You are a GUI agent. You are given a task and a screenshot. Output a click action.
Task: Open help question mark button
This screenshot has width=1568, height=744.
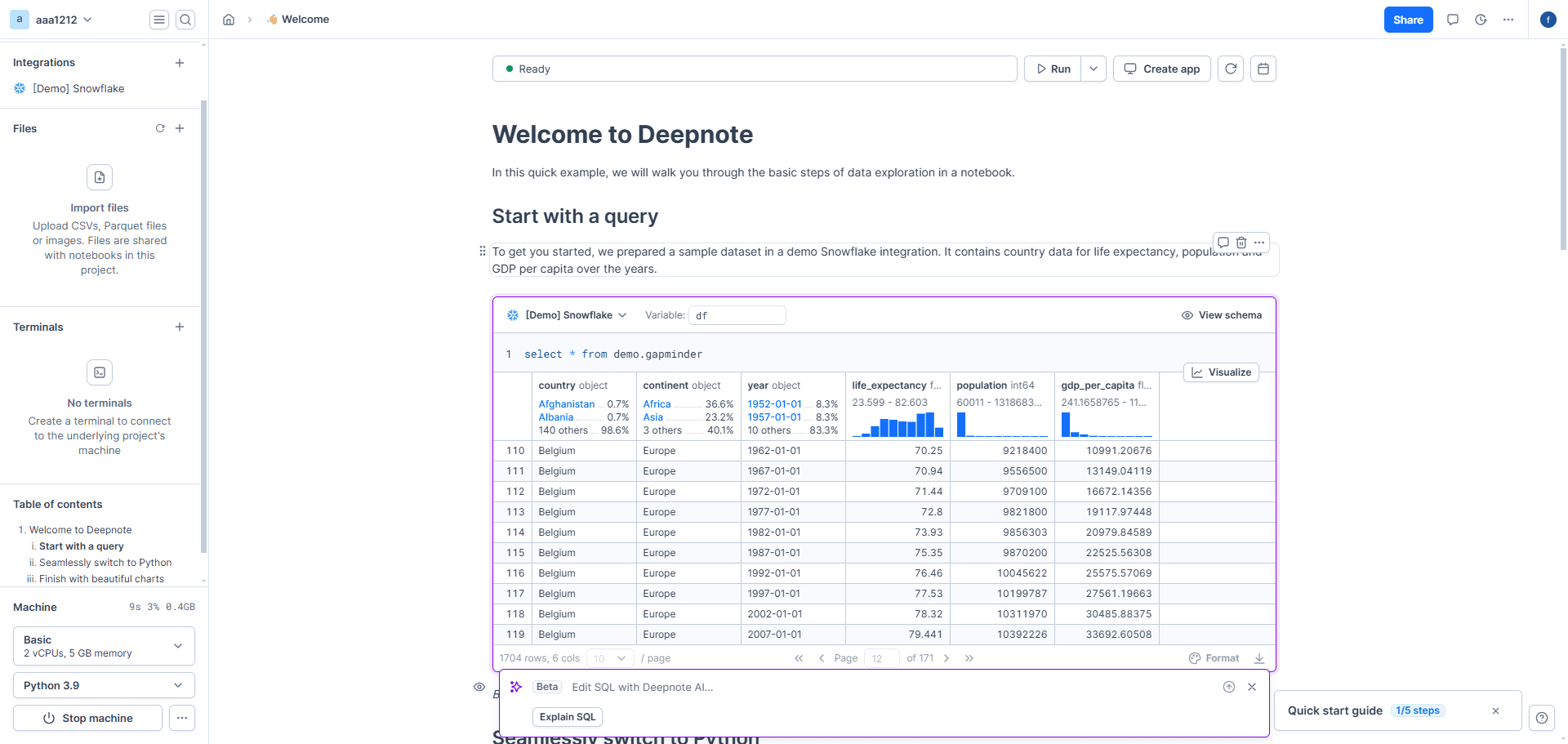(1542, 718)
